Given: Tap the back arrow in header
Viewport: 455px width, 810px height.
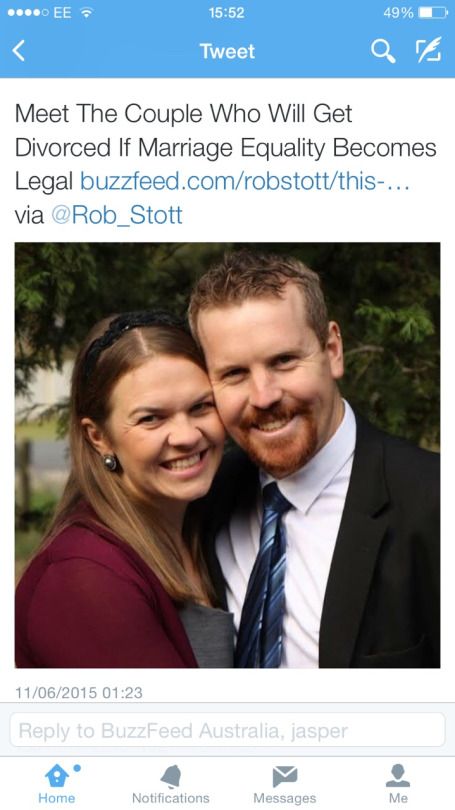Looking at the screenshot, I should [x=19, y=51].
